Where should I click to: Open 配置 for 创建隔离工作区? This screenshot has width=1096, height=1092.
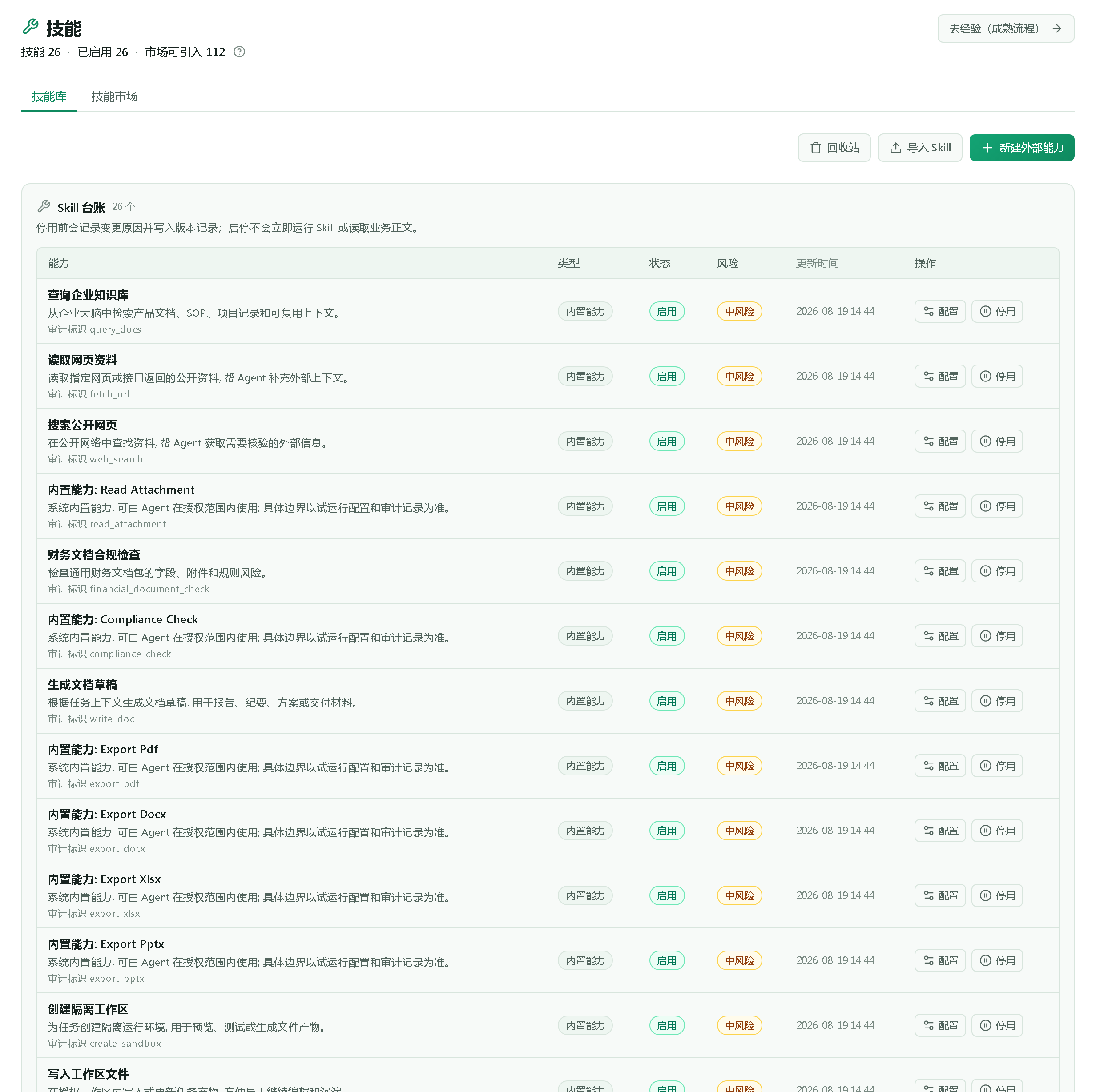click(940, 1026)
